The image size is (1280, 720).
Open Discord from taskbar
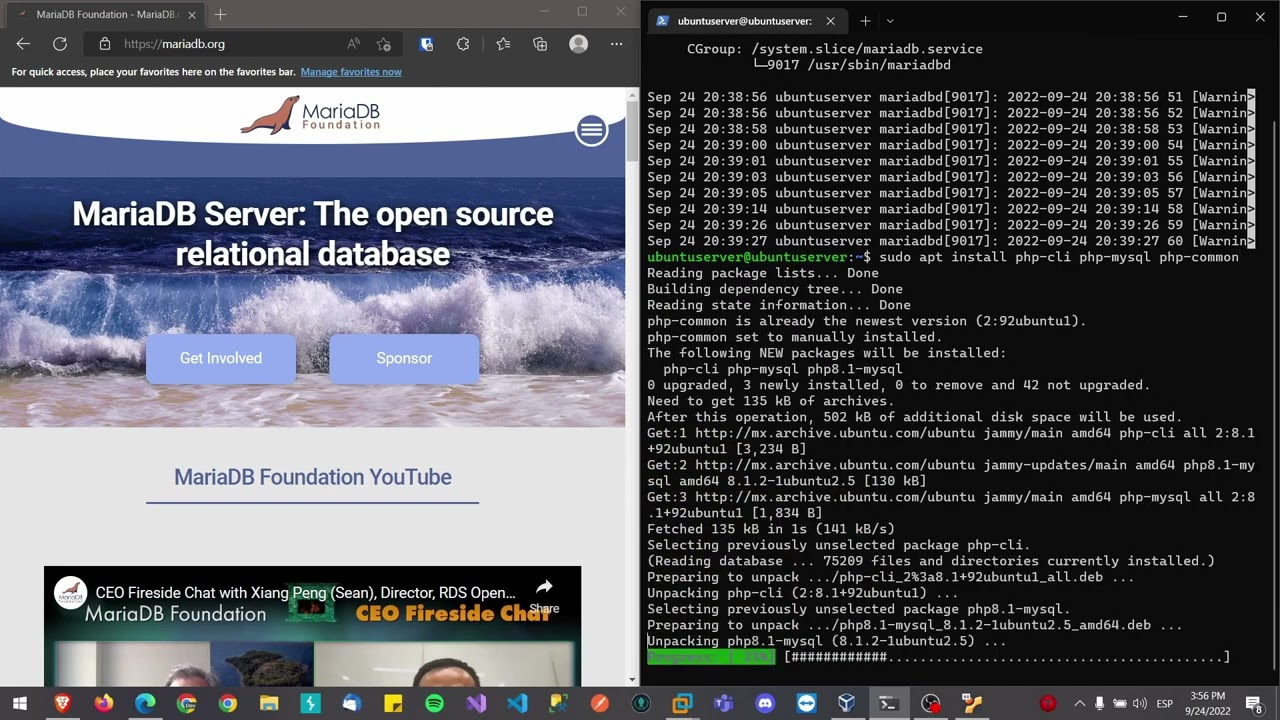point(765,704)
